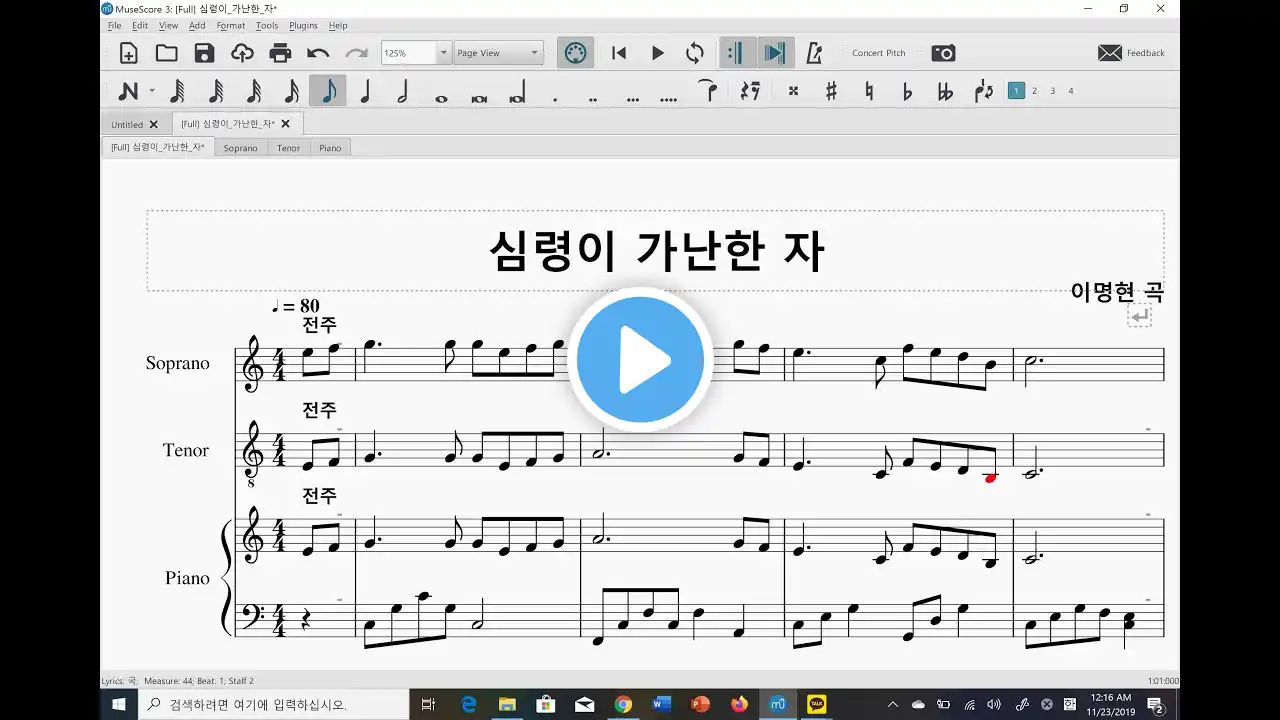
Task: Open the Add menu
Action: pos(197,26)
